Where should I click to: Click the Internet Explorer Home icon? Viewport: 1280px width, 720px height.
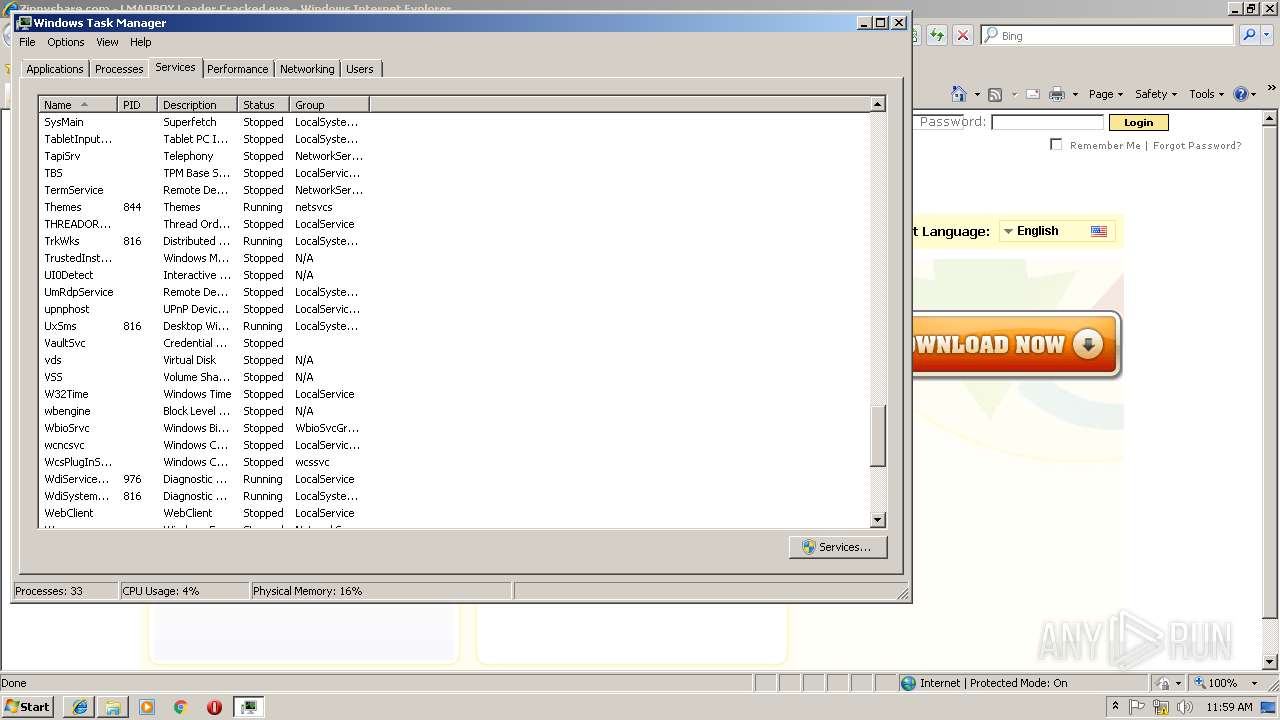958,94
